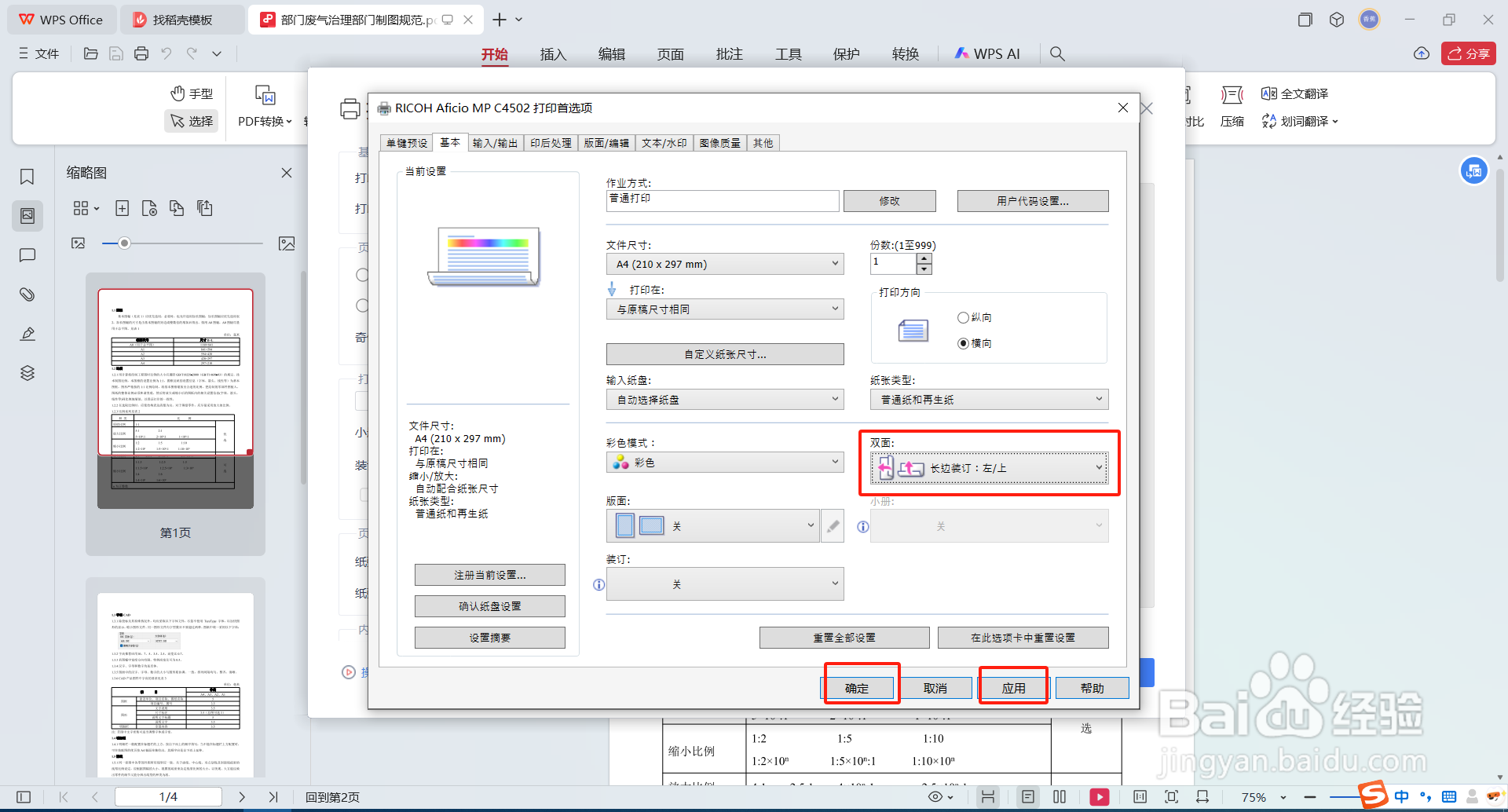This screenshot has width=1508, height=812.
Task: Open the search magnifier icon
Action: tap(1057, 53)
